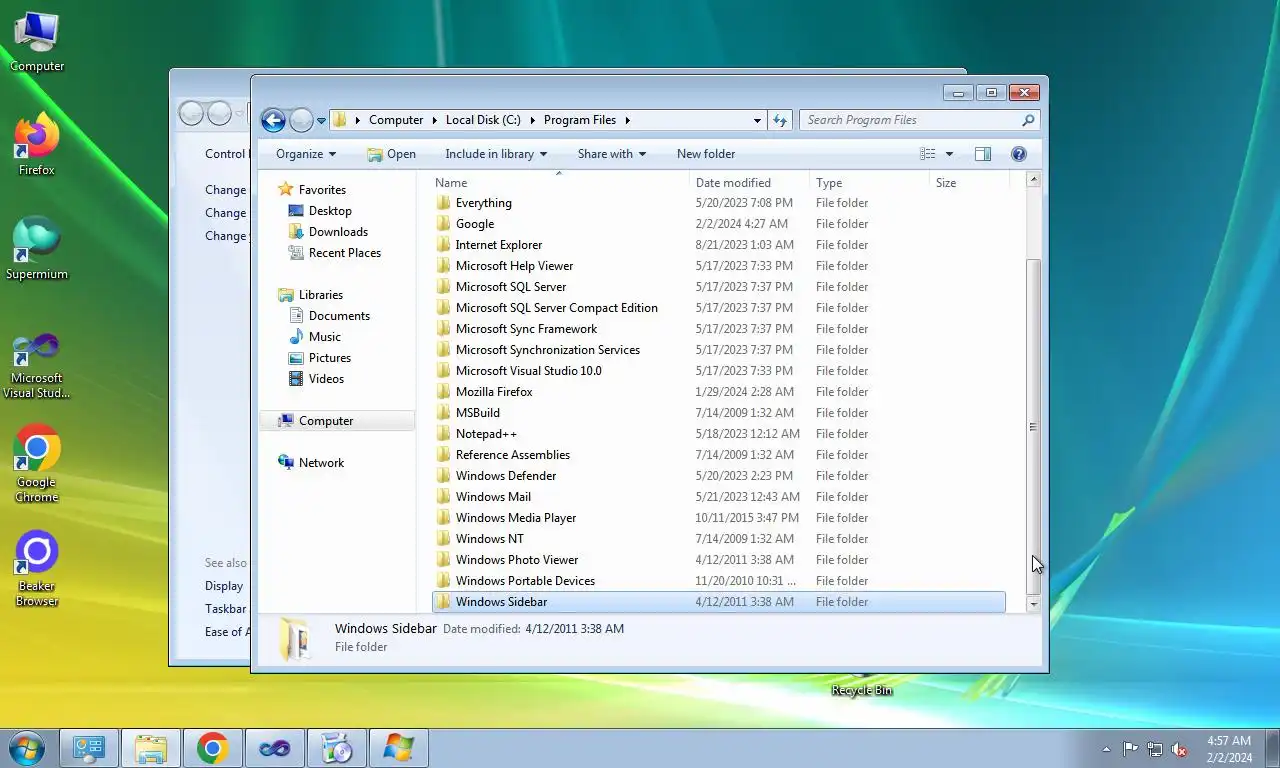The height and width of the screenshot is (768, 1280).
Task: Click the Microsoft SQL Server folder name
Action: pyautogui.click(x=511, y=287)
